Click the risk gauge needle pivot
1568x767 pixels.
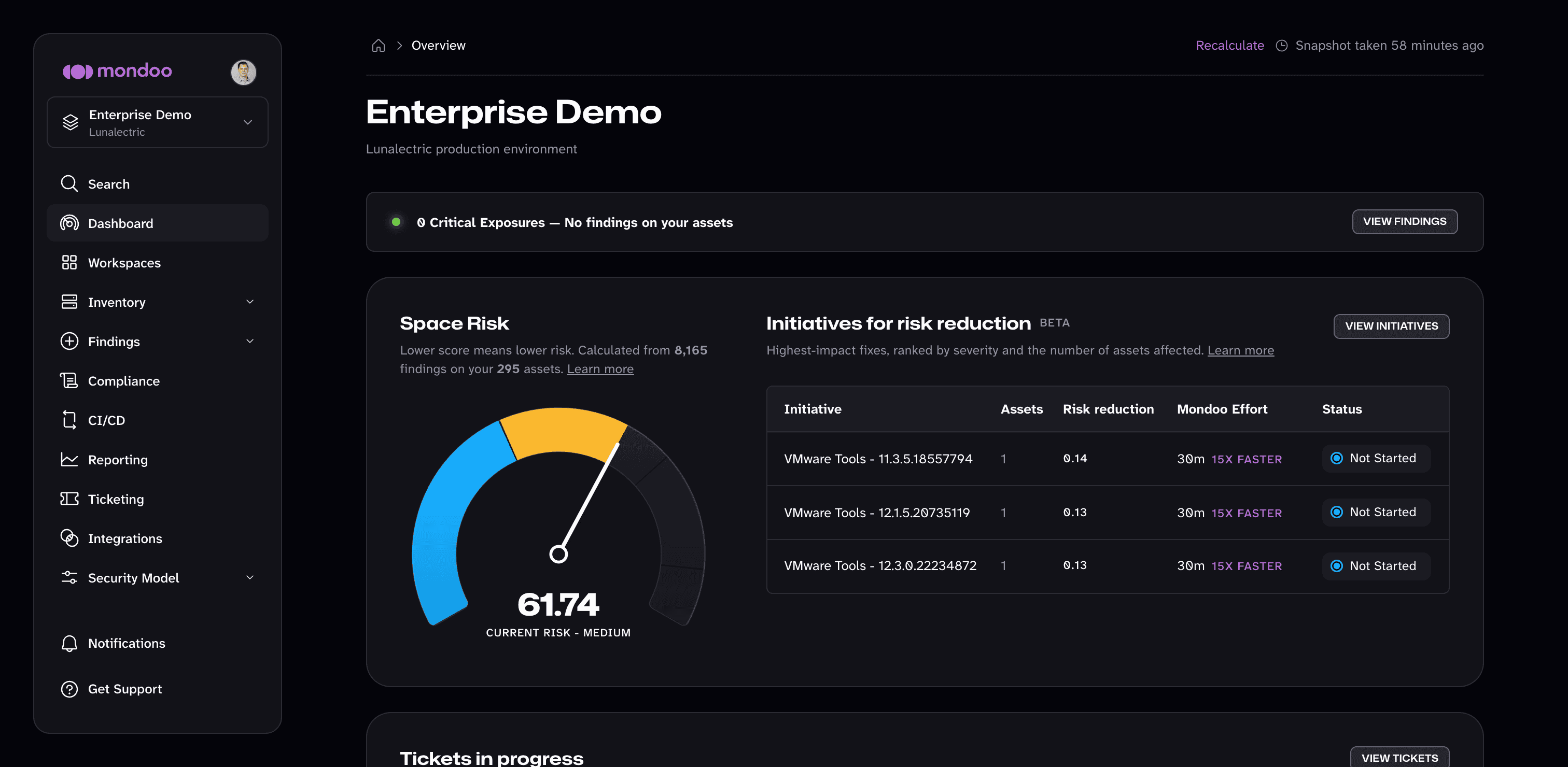(558, 554)
